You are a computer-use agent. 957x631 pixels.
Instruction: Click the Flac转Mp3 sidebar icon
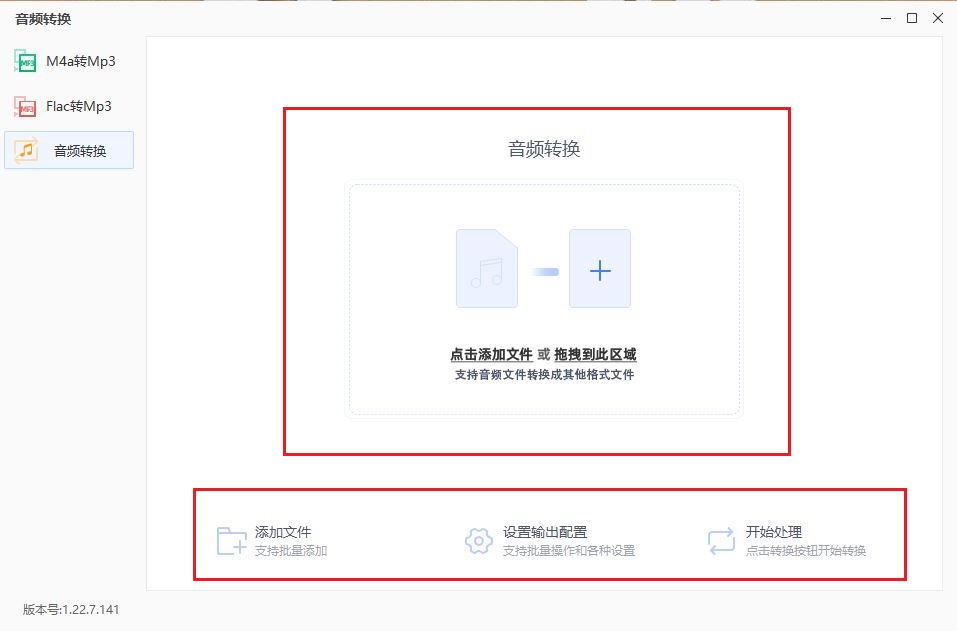click(25, 106)
